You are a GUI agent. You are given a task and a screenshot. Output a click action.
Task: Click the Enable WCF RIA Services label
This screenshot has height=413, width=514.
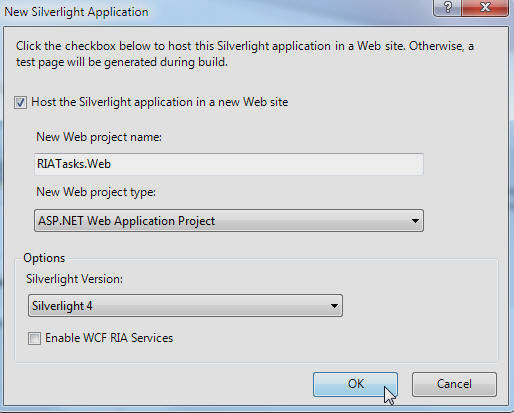click(109, 338)
